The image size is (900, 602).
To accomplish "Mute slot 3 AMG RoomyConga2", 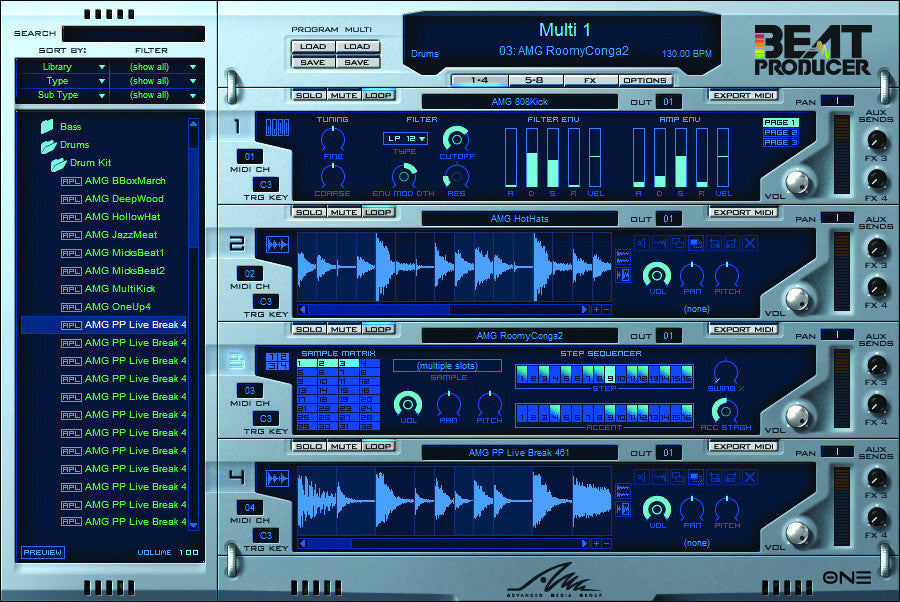I will 344,329.
